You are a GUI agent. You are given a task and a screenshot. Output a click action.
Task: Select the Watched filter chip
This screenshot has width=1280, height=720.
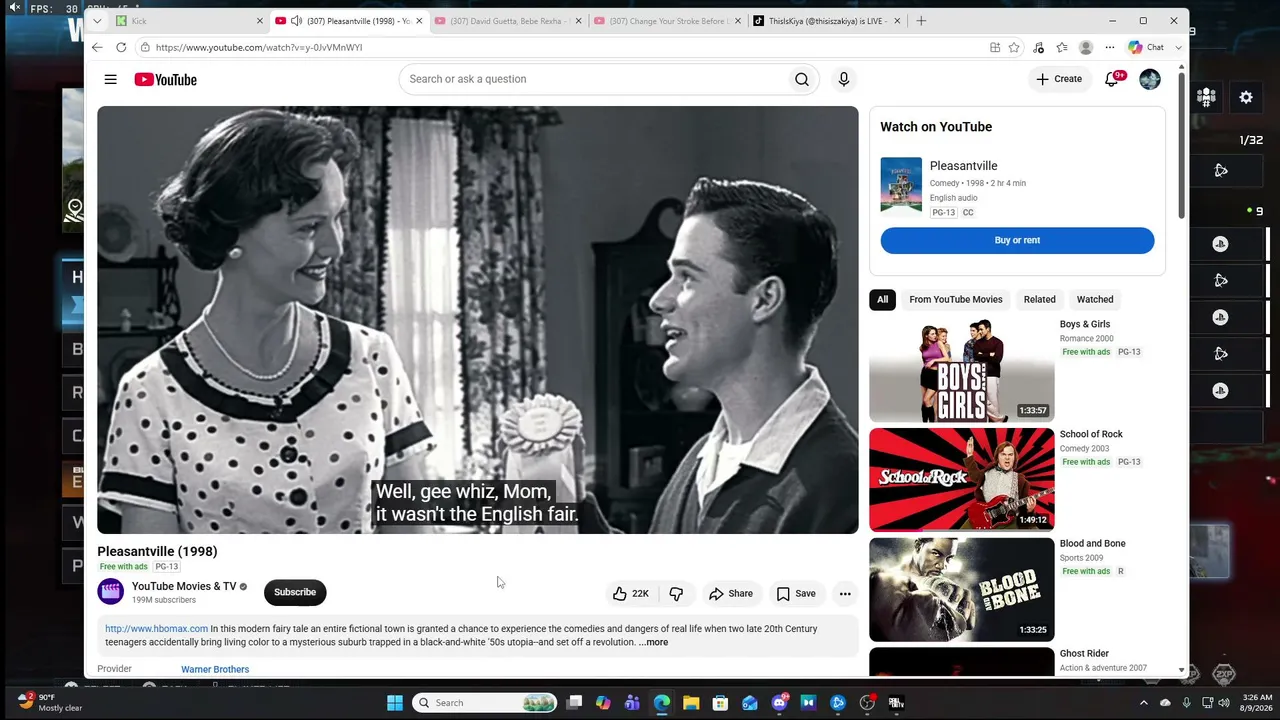(1095, 299)
